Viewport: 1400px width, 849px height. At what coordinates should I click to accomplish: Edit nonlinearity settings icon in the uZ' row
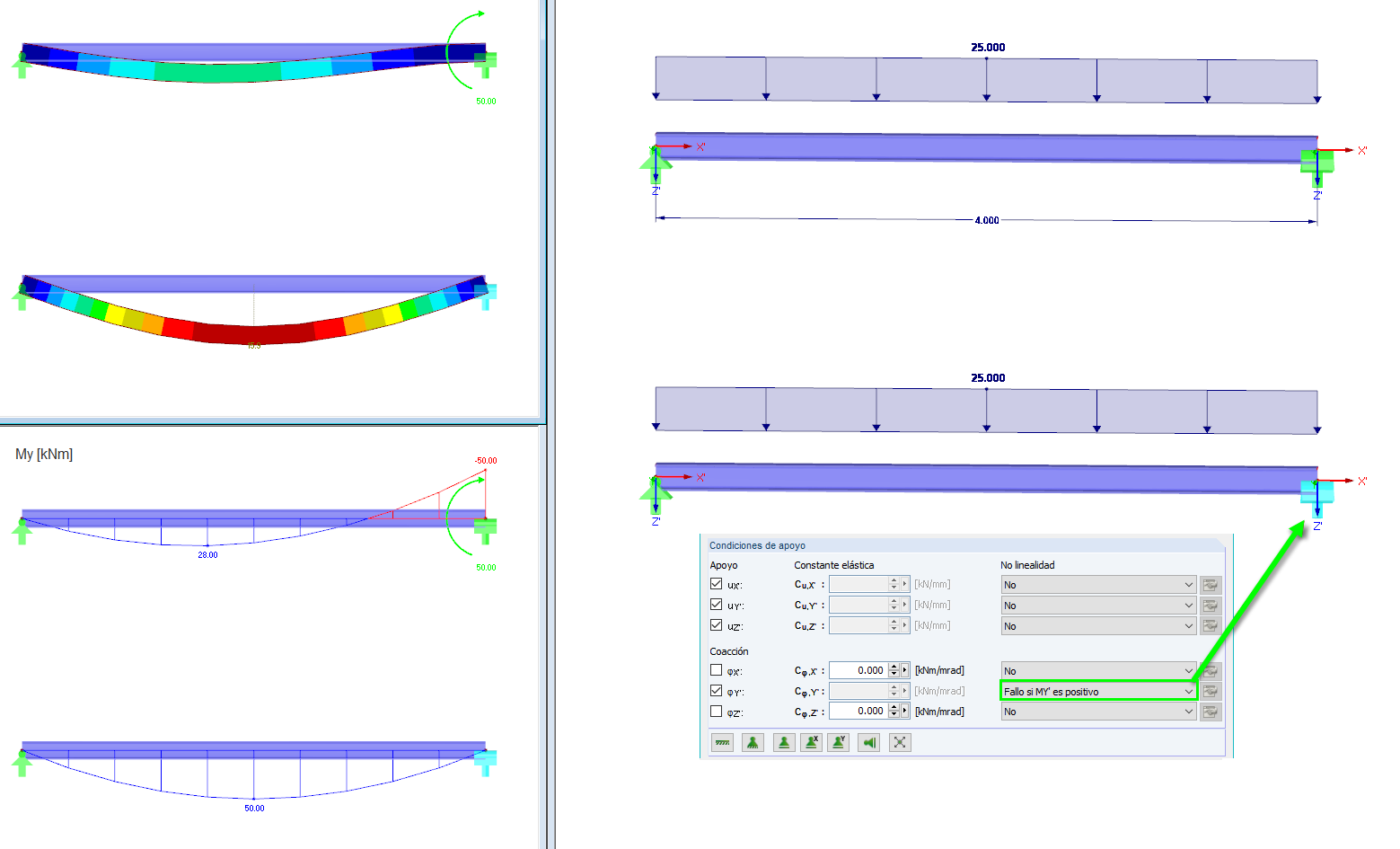point(1211,626)
